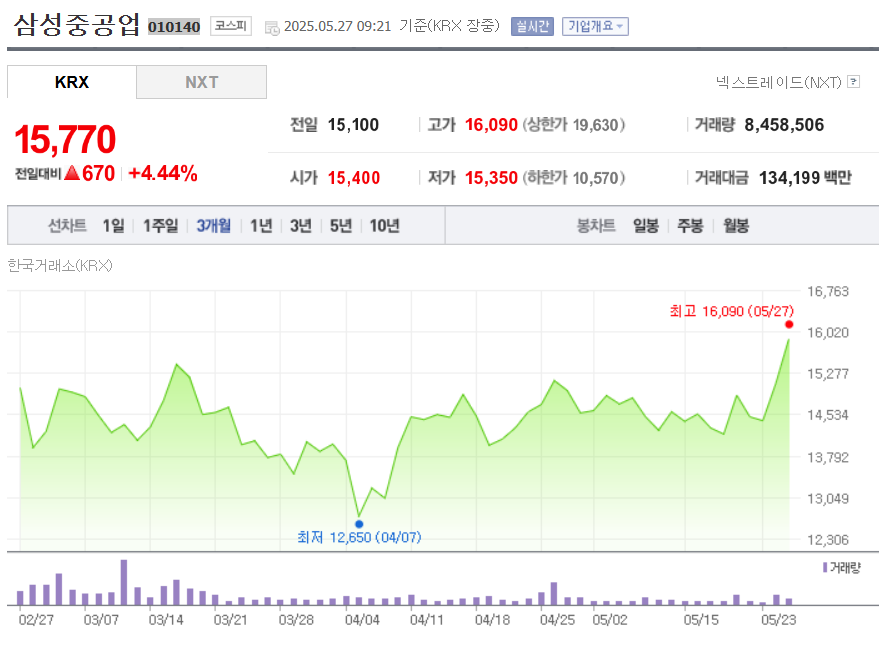Click the tallest purple volume bar
Image resolution: width=879 pixels, height=646 pixels.
pyautogui.click(x=124, y=582)
